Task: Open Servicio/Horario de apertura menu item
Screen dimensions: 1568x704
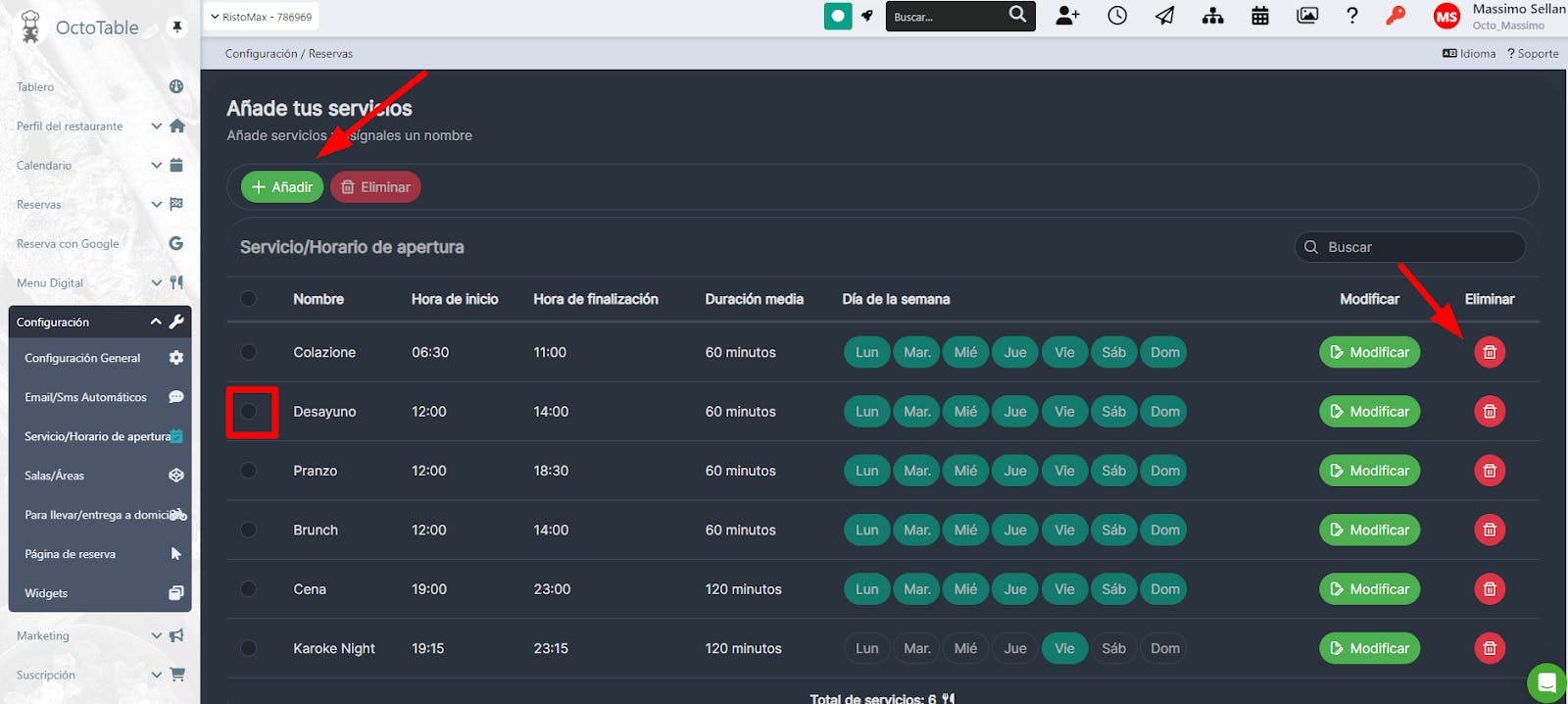Action: (100, 436)
